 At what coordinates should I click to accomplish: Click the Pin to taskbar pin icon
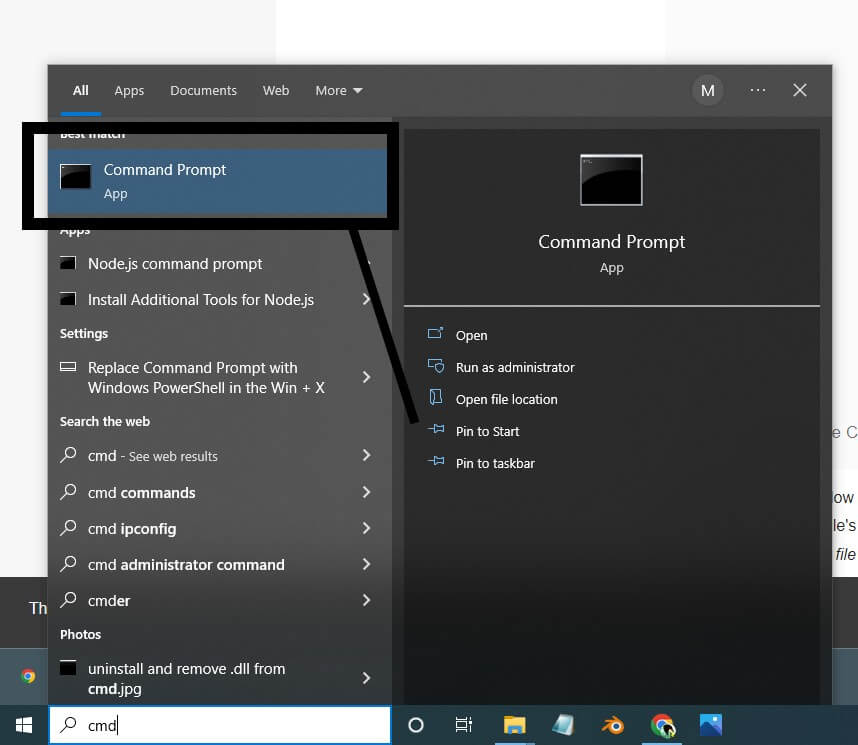436,461
